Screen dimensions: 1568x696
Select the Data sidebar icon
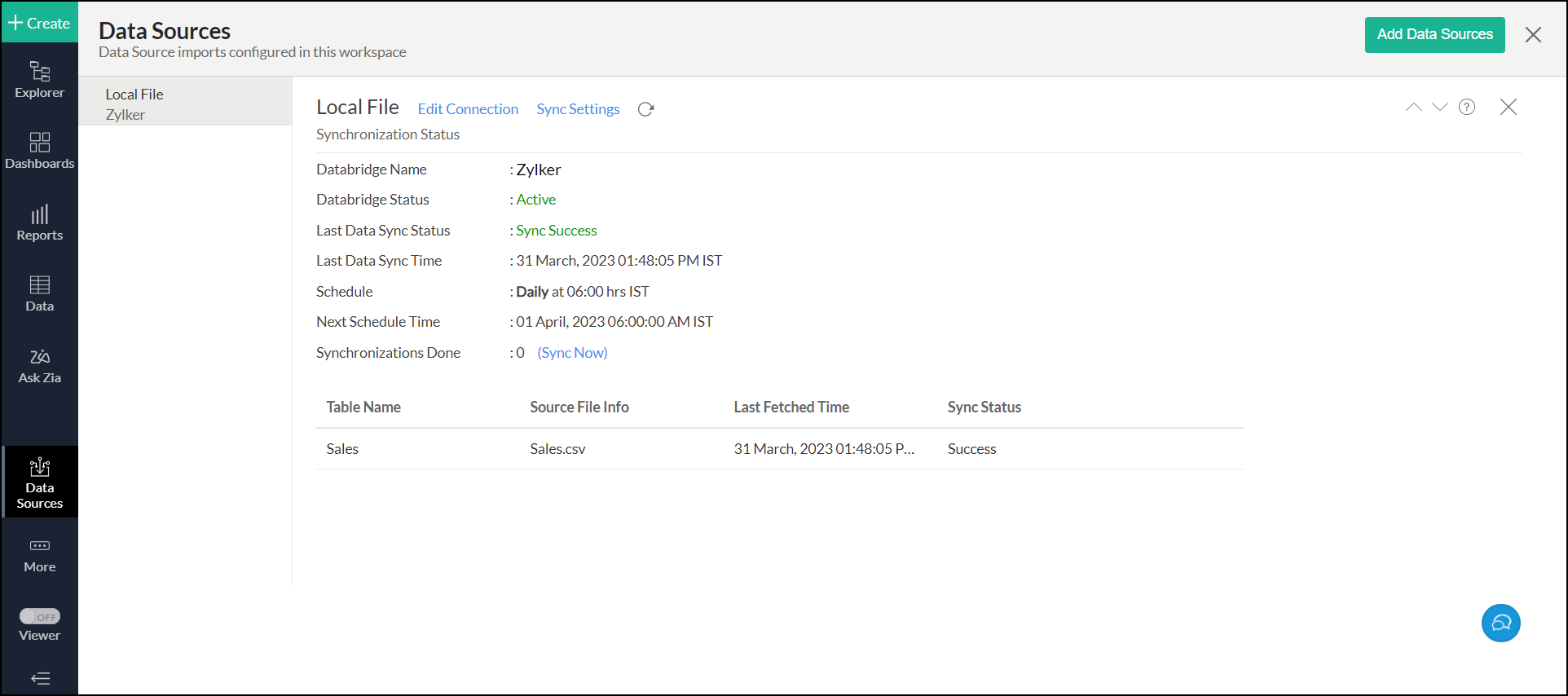(x=39, y=293)
